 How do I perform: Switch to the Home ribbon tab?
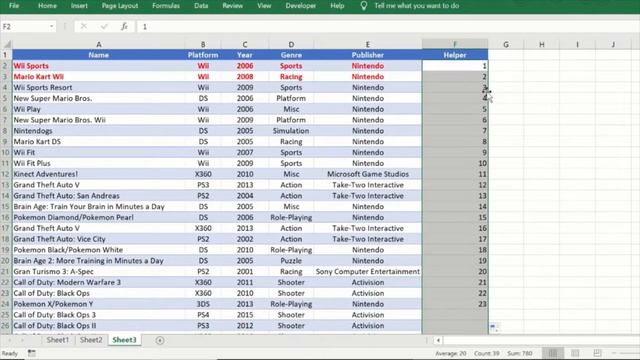[47, 6]
